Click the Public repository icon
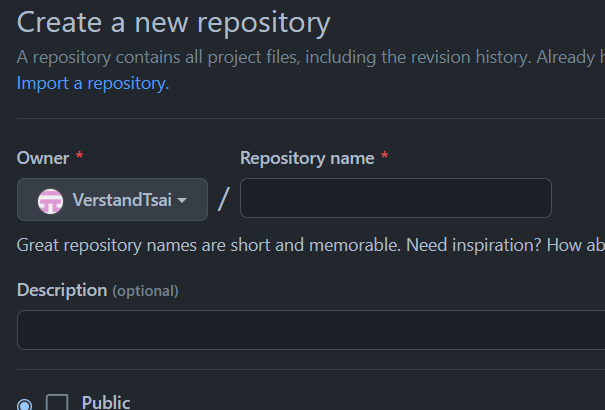 coord(57,402)
